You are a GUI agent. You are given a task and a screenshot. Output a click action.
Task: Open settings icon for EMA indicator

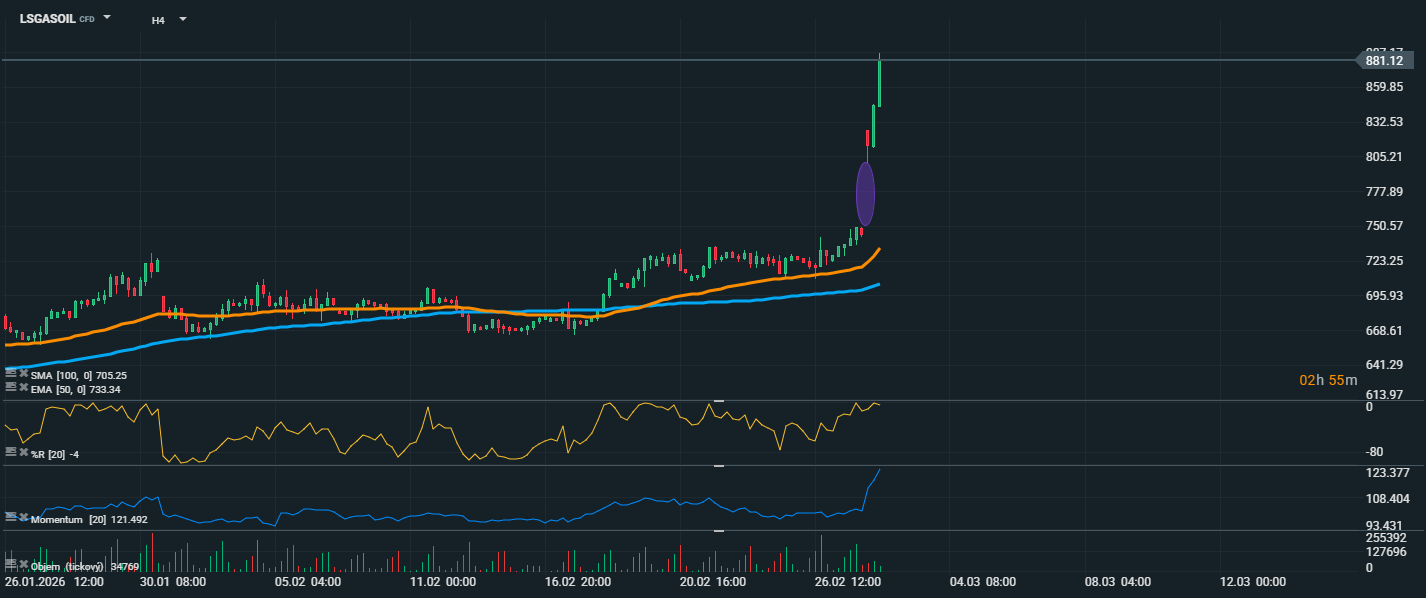(11, 387)
